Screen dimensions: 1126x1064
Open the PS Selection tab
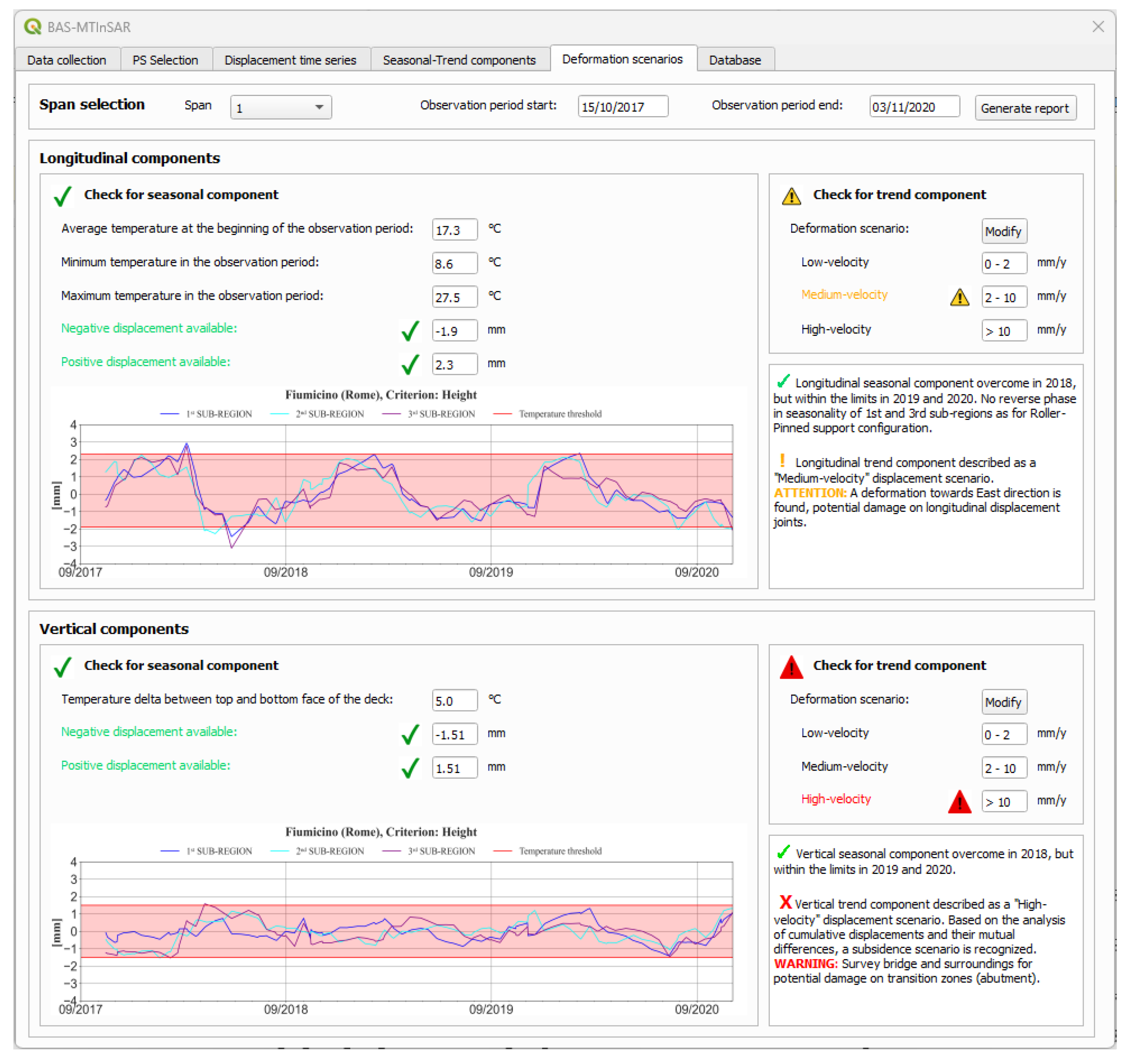(x=165, y=60)
